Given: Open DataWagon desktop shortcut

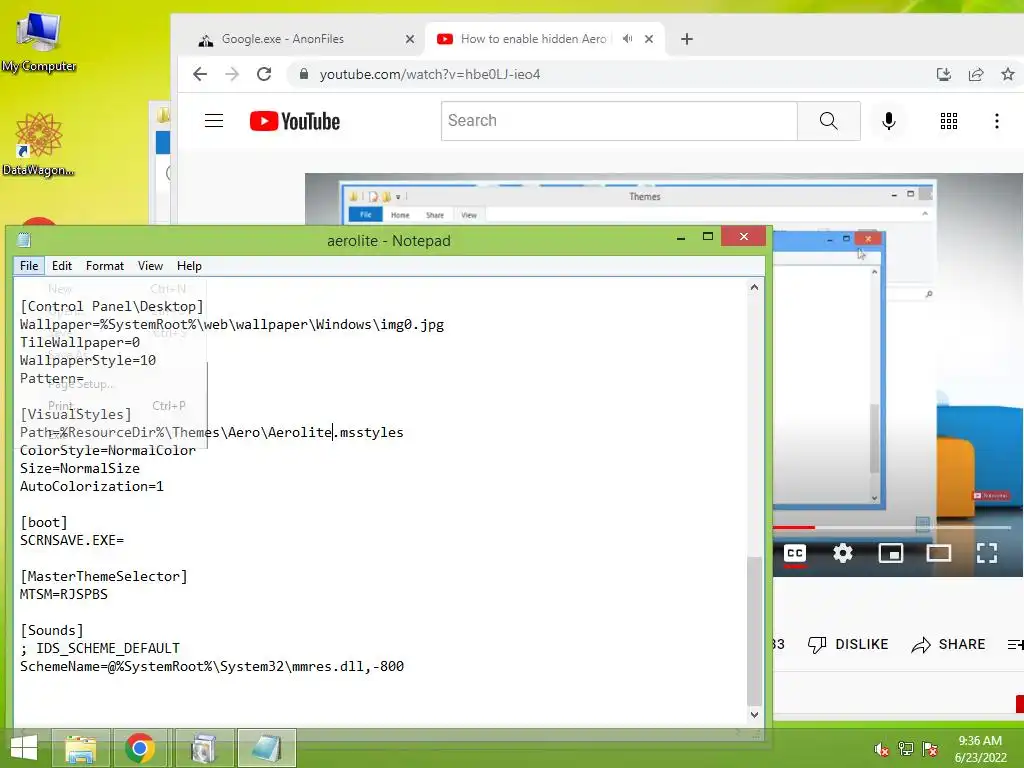Looking at the screenshot, I should tap(39, 144).
